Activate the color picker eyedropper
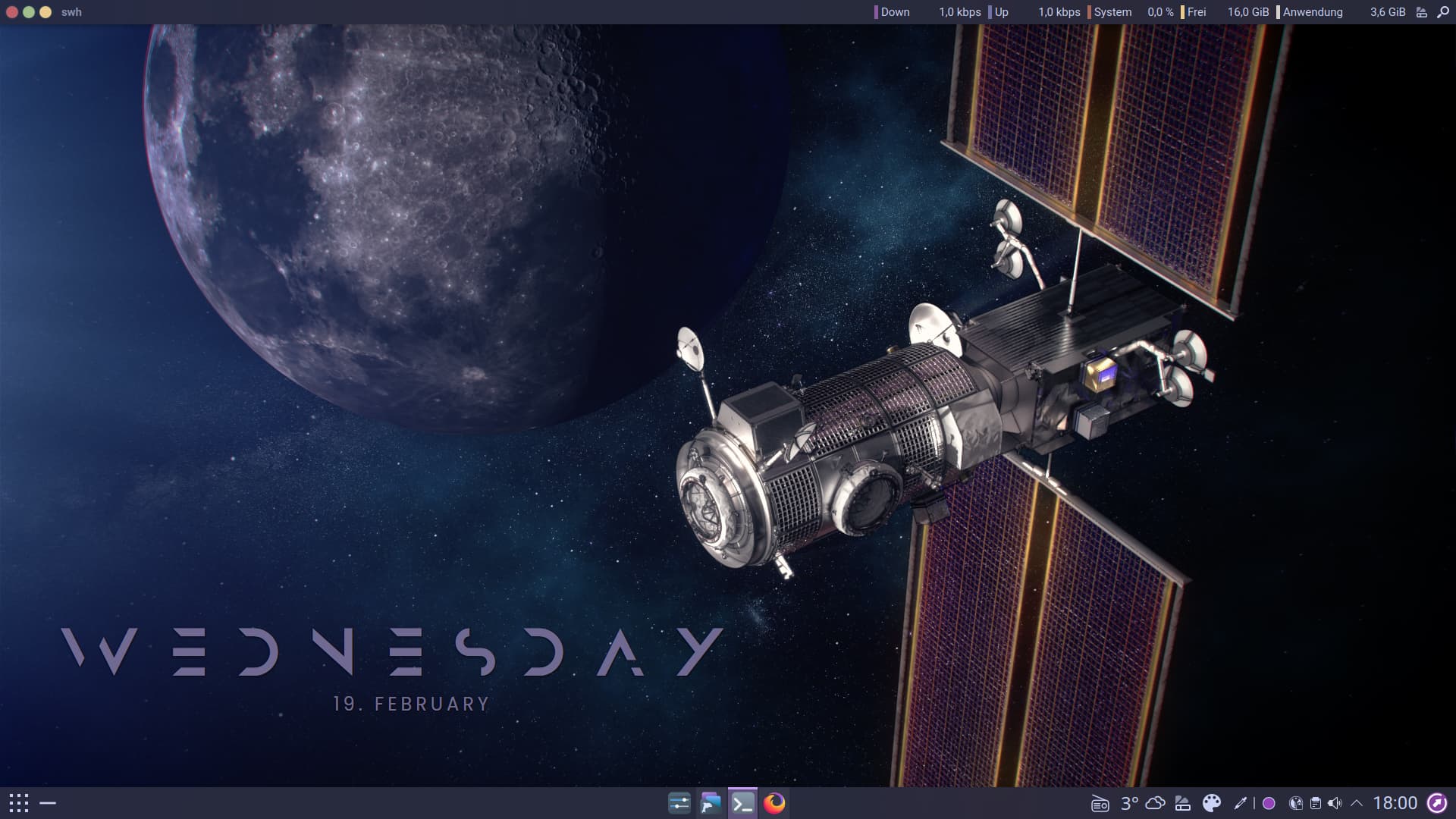The image size is (1456, 819). pos(1241,803)
